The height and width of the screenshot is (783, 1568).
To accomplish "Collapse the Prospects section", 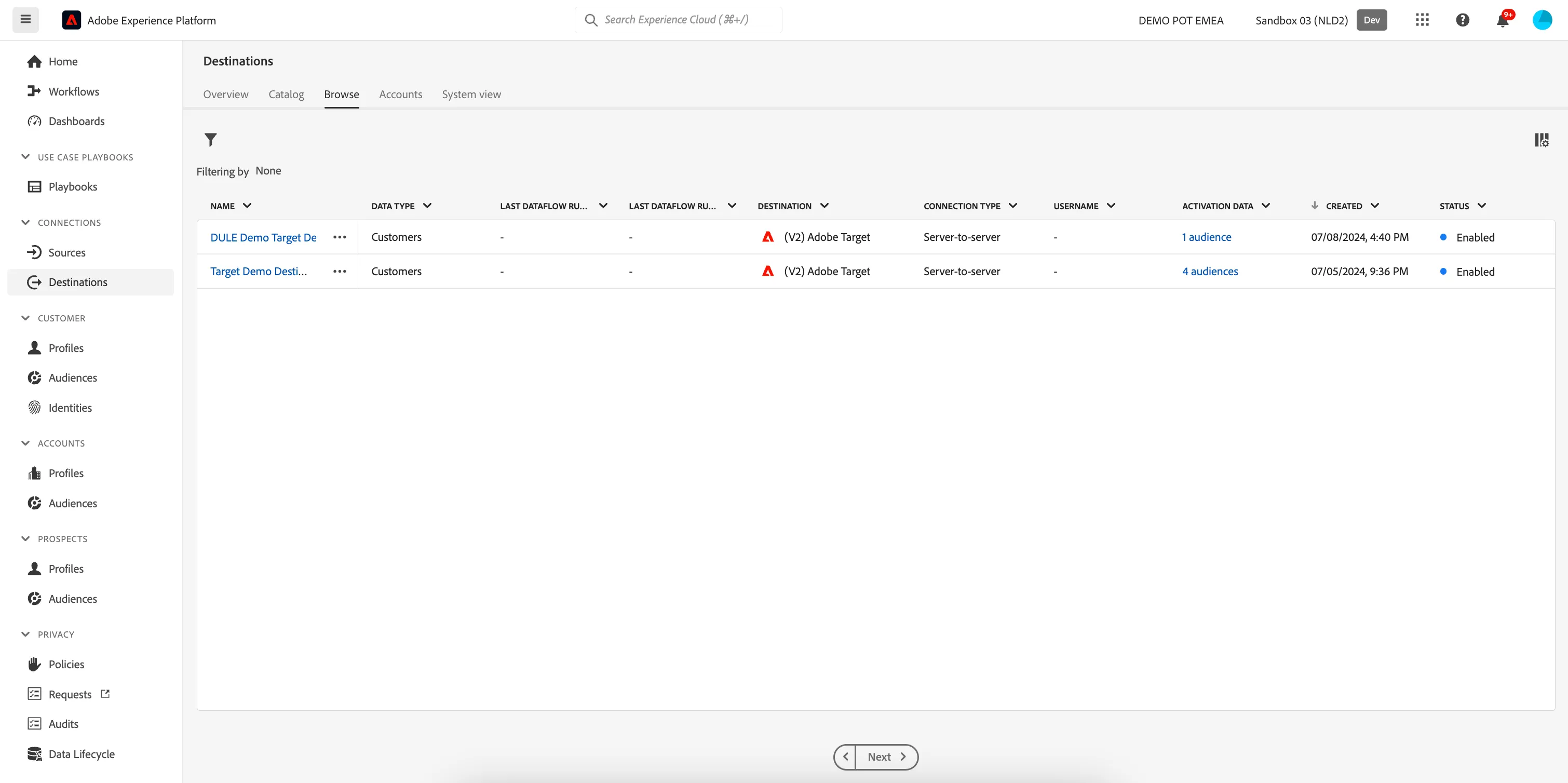I will pos(25,539).
